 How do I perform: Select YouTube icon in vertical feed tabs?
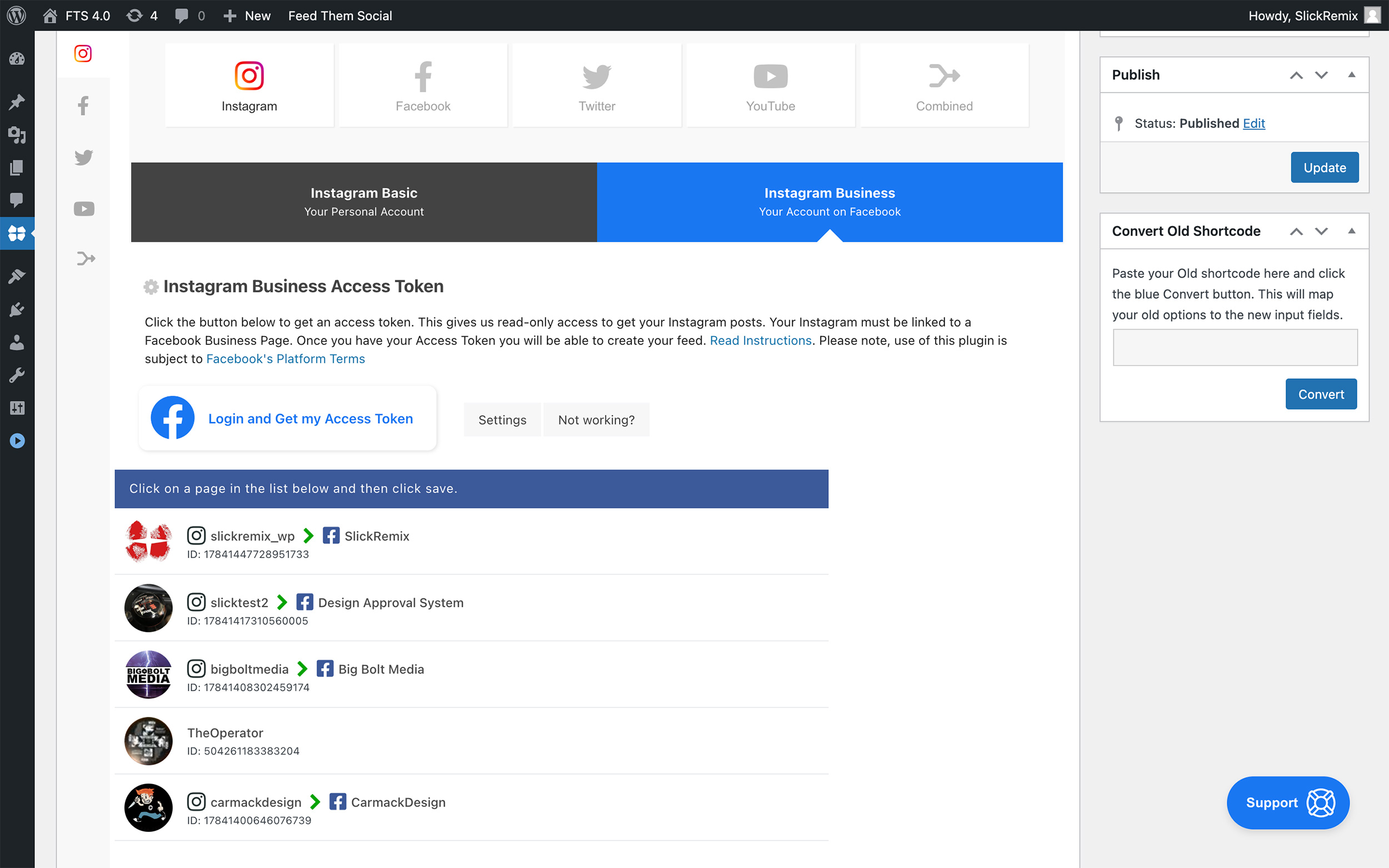(83, 208)
